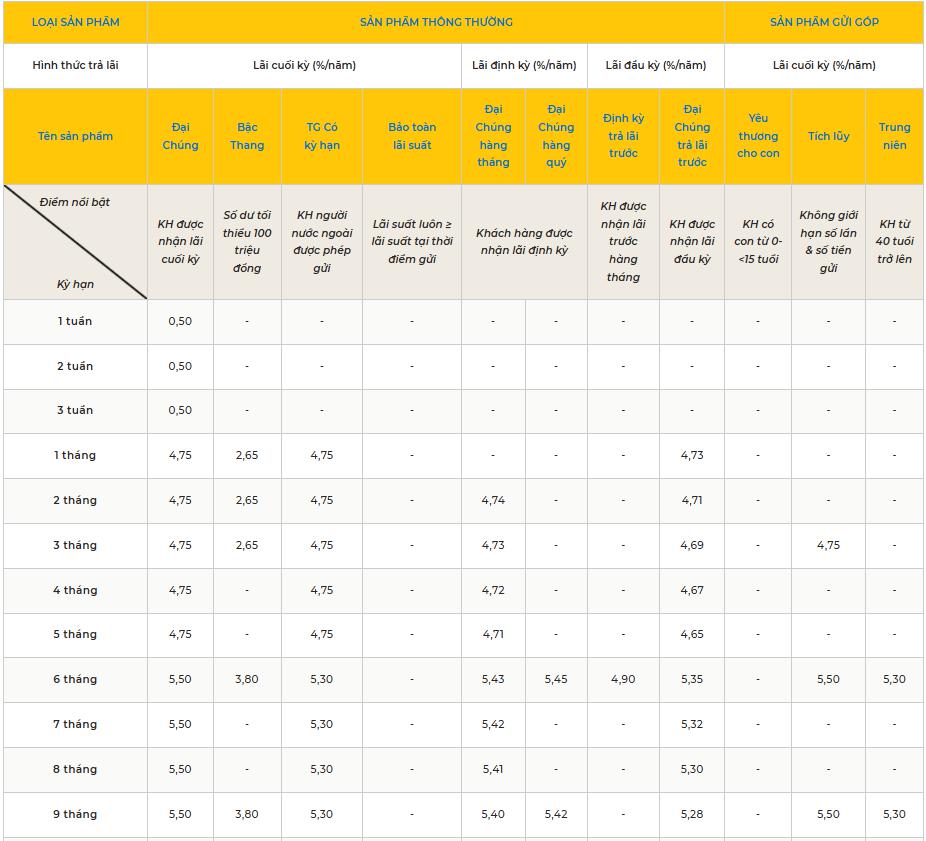This screenshot has width=926, height=841.
Task: Click the 4,90 rate in 6 tháng row
Action: tap(623, 679)
